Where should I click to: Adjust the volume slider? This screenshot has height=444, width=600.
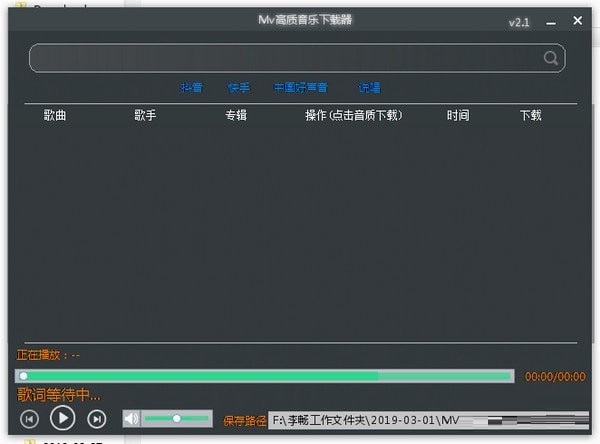(x=177, y=419)
